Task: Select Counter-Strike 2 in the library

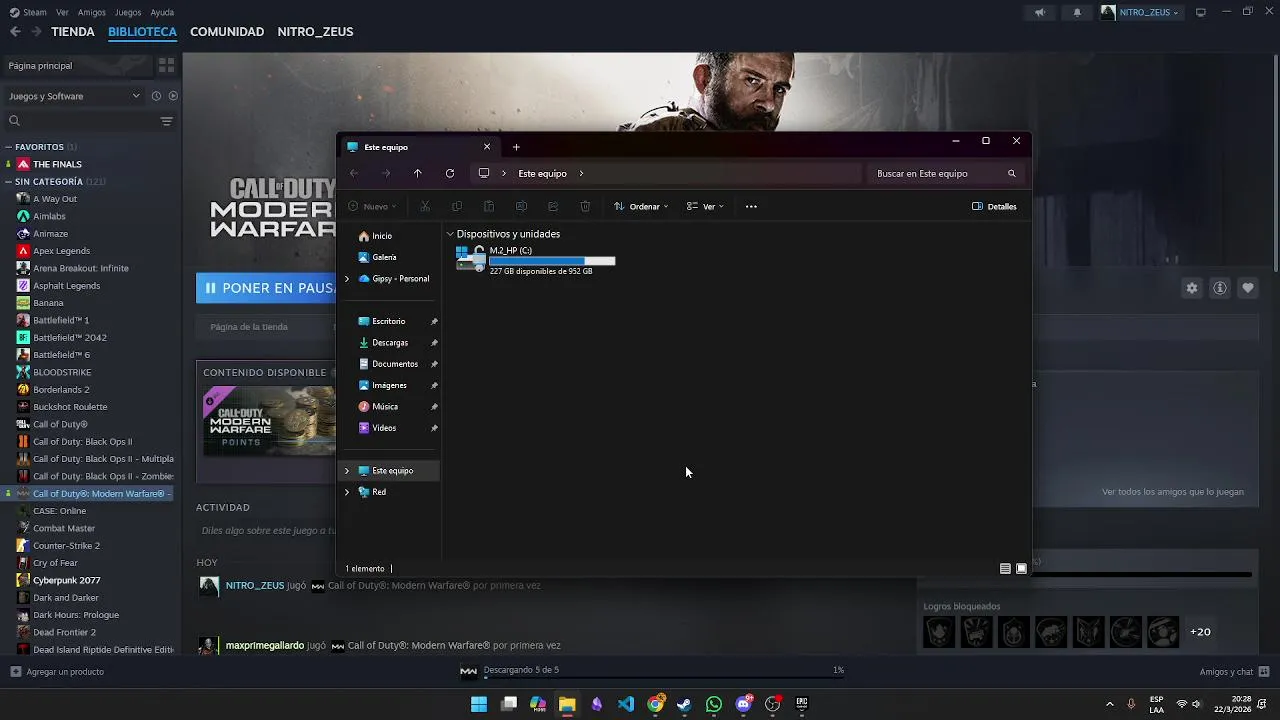Action: (x=66, y=546)
